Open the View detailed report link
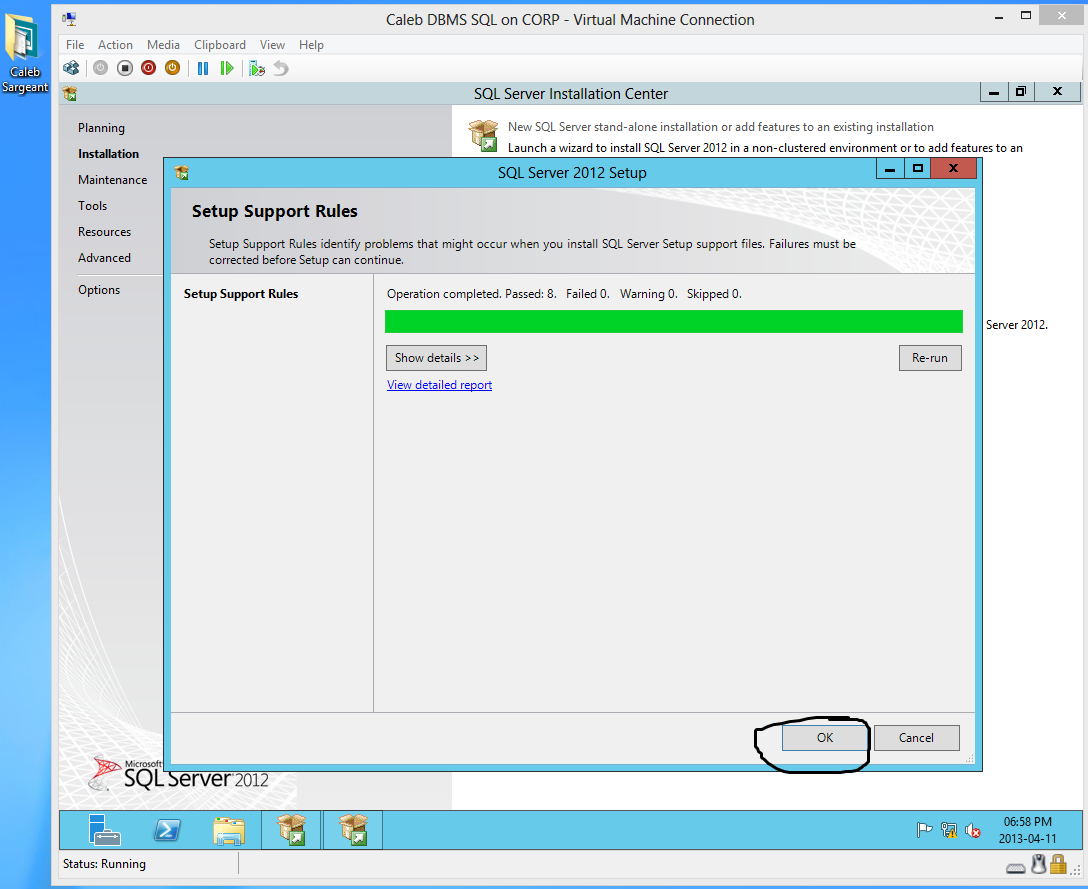 point(439,384)
